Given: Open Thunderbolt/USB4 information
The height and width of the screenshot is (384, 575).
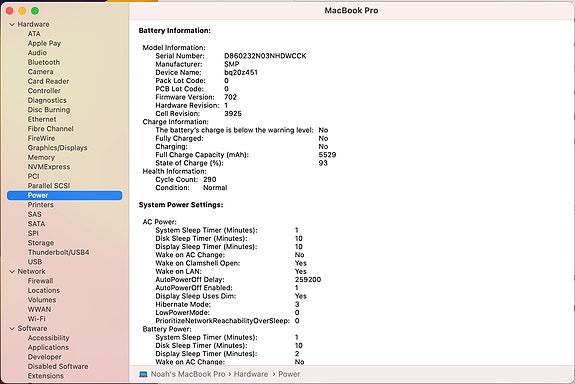Looking at the screenshot, I should tap(58, 252).
